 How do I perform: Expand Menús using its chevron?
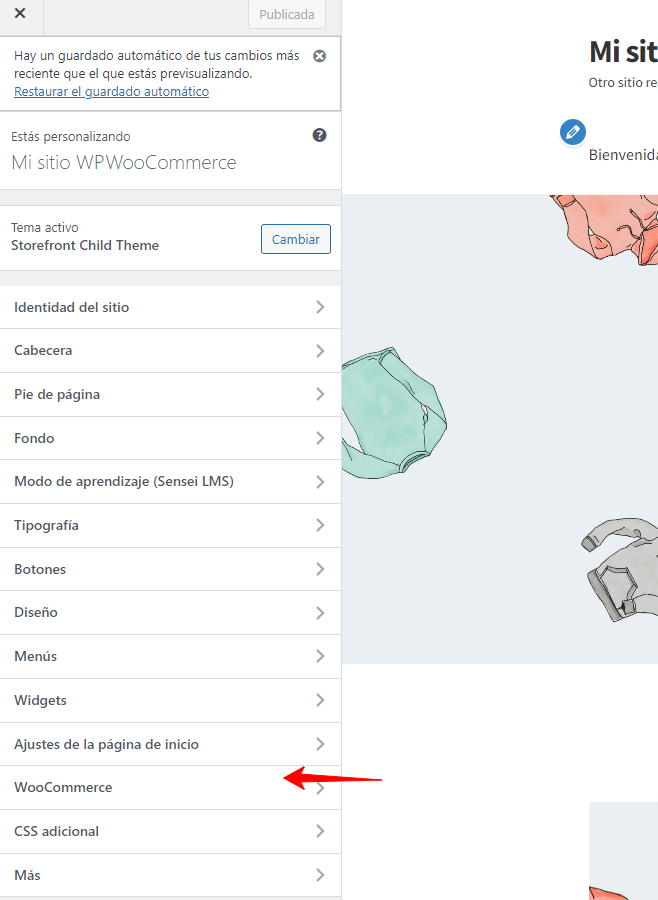pos(320,656)
